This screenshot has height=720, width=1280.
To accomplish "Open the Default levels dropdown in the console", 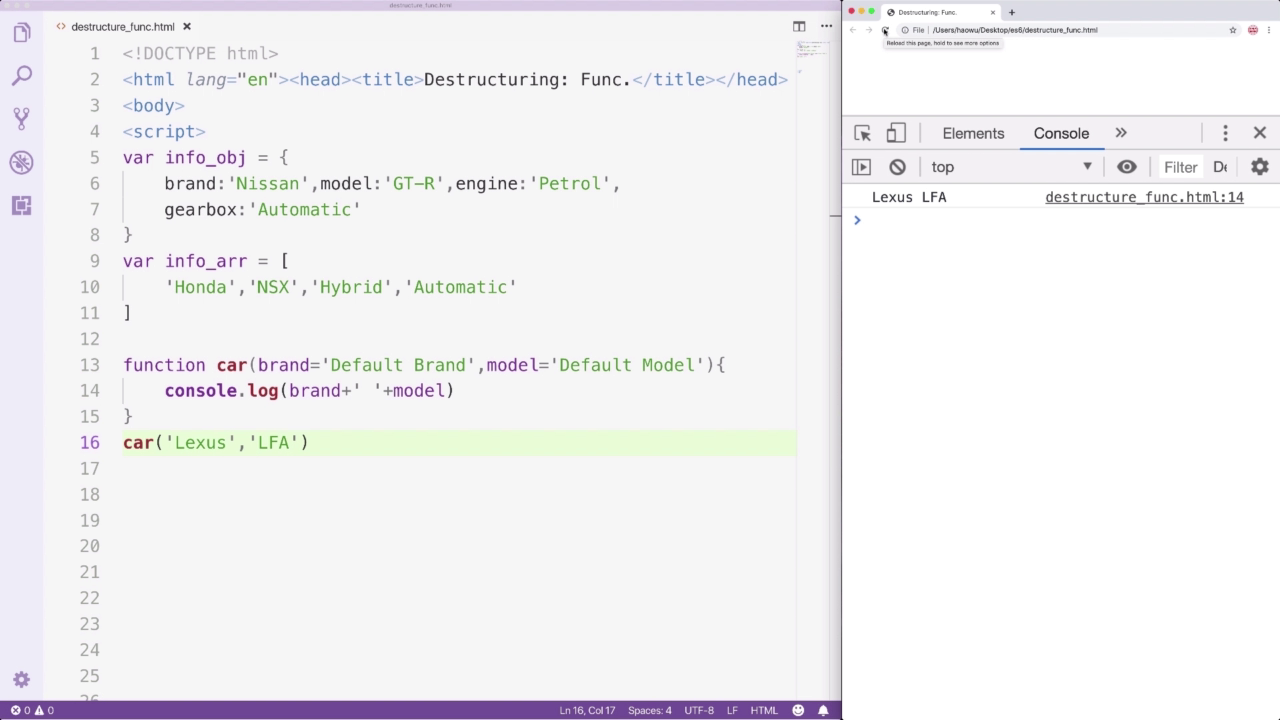I will (1220, 167).
